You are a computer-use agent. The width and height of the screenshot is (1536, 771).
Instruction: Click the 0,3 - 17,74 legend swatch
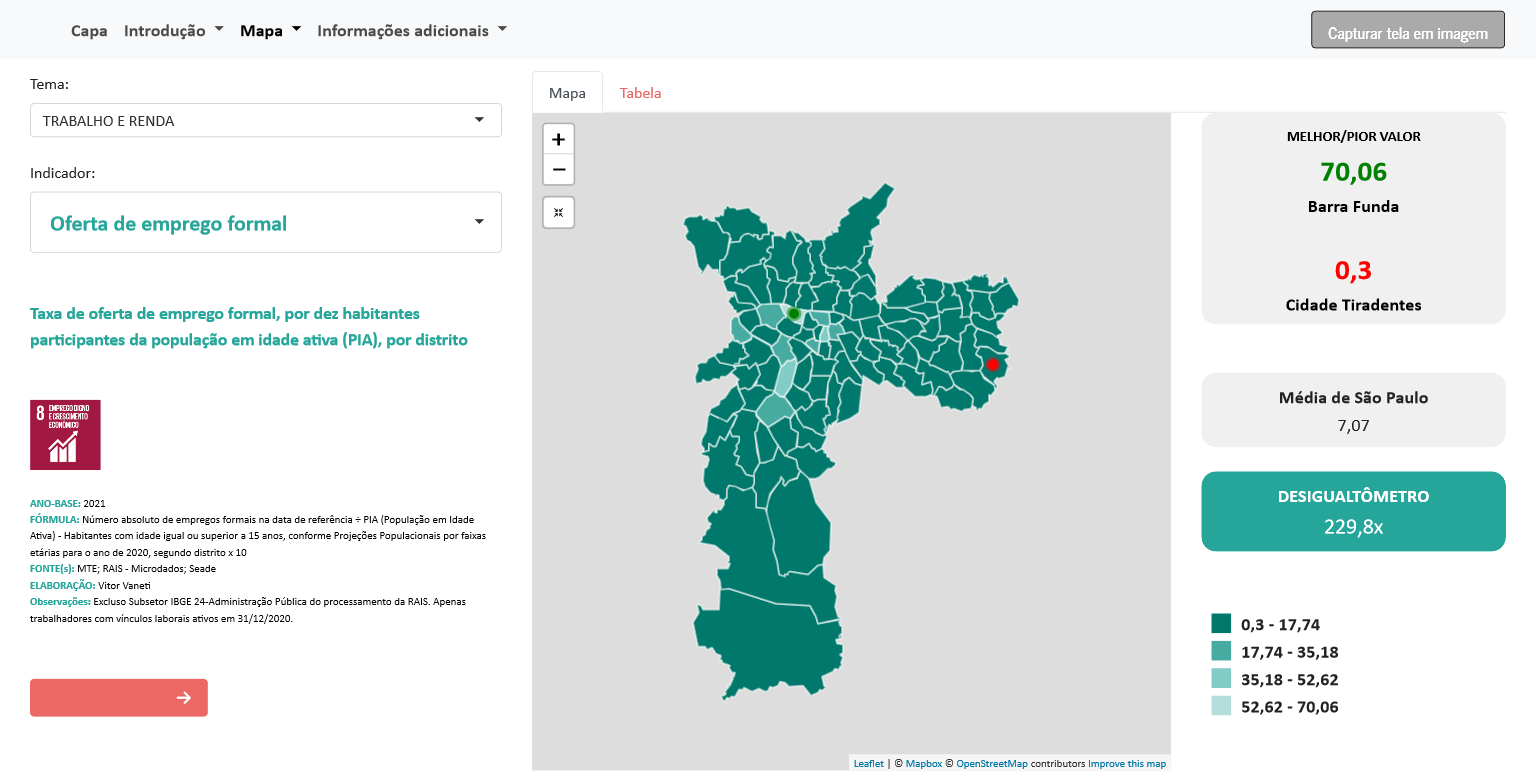[x=1220, y=624]
